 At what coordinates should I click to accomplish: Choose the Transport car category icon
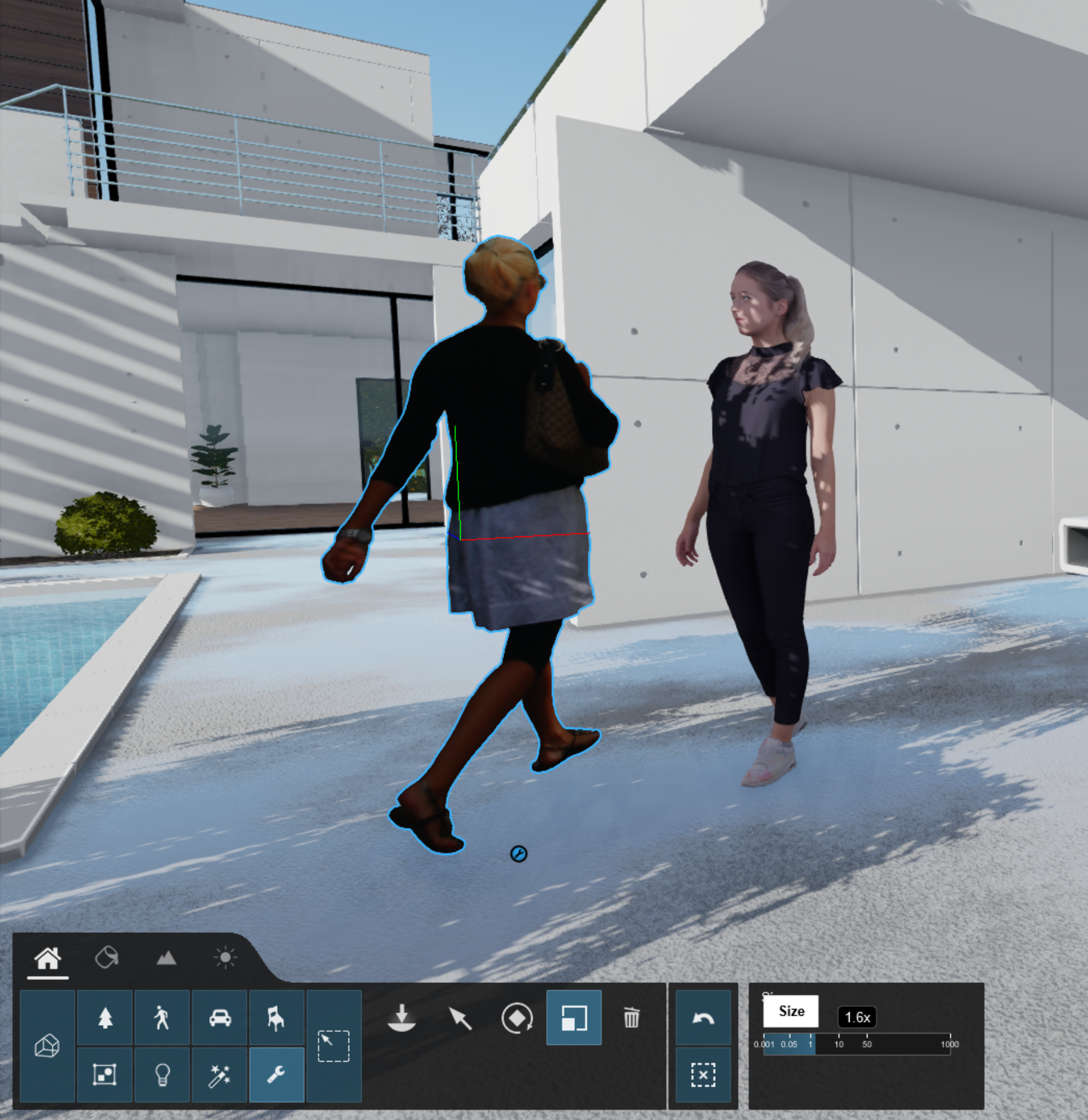(219, 1018)
